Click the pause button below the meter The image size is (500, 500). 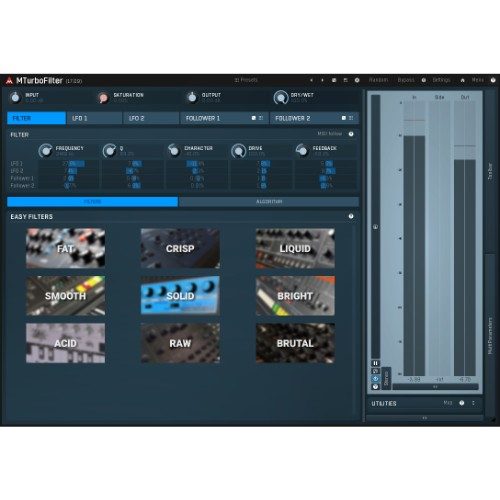pos(375,363)
